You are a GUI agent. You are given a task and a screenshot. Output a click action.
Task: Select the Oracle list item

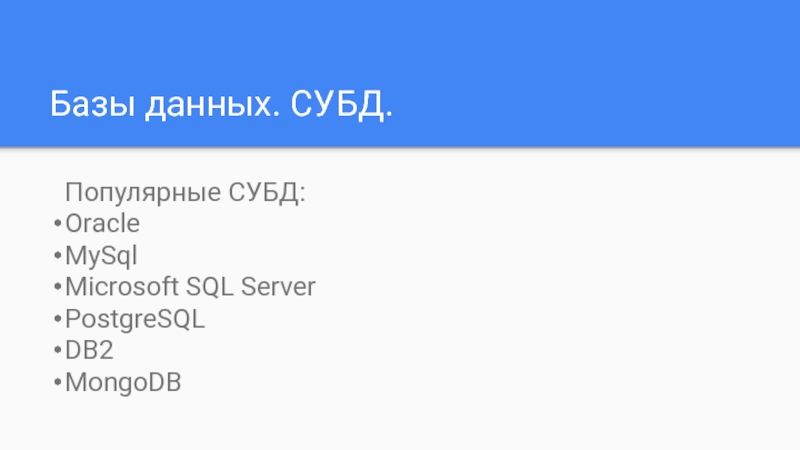[x=102, y=223]
